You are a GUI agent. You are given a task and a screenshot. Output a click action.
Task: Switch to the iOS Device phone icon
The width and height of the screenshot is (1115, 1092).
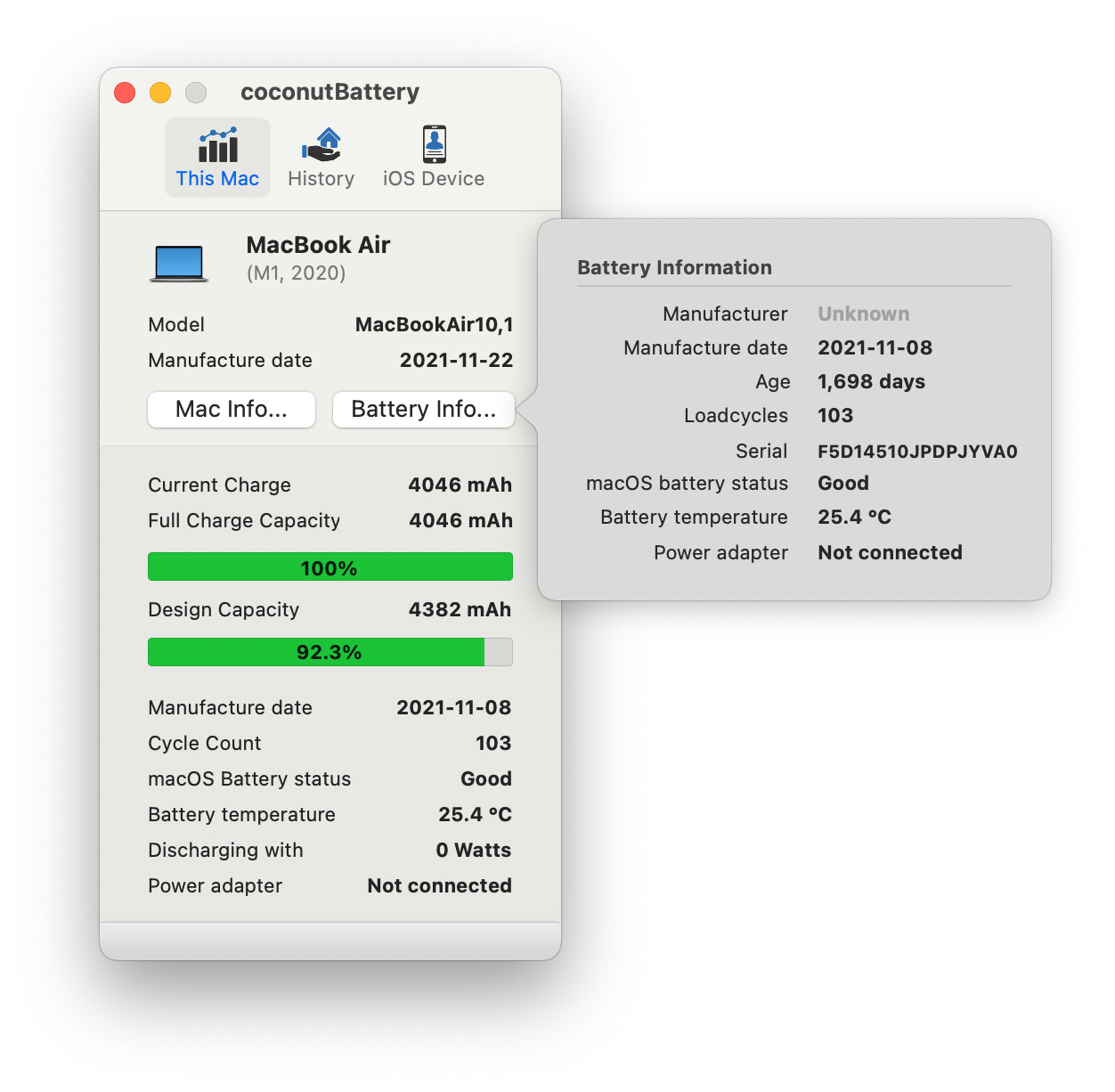pyautogui.click(x=435, y=143)
